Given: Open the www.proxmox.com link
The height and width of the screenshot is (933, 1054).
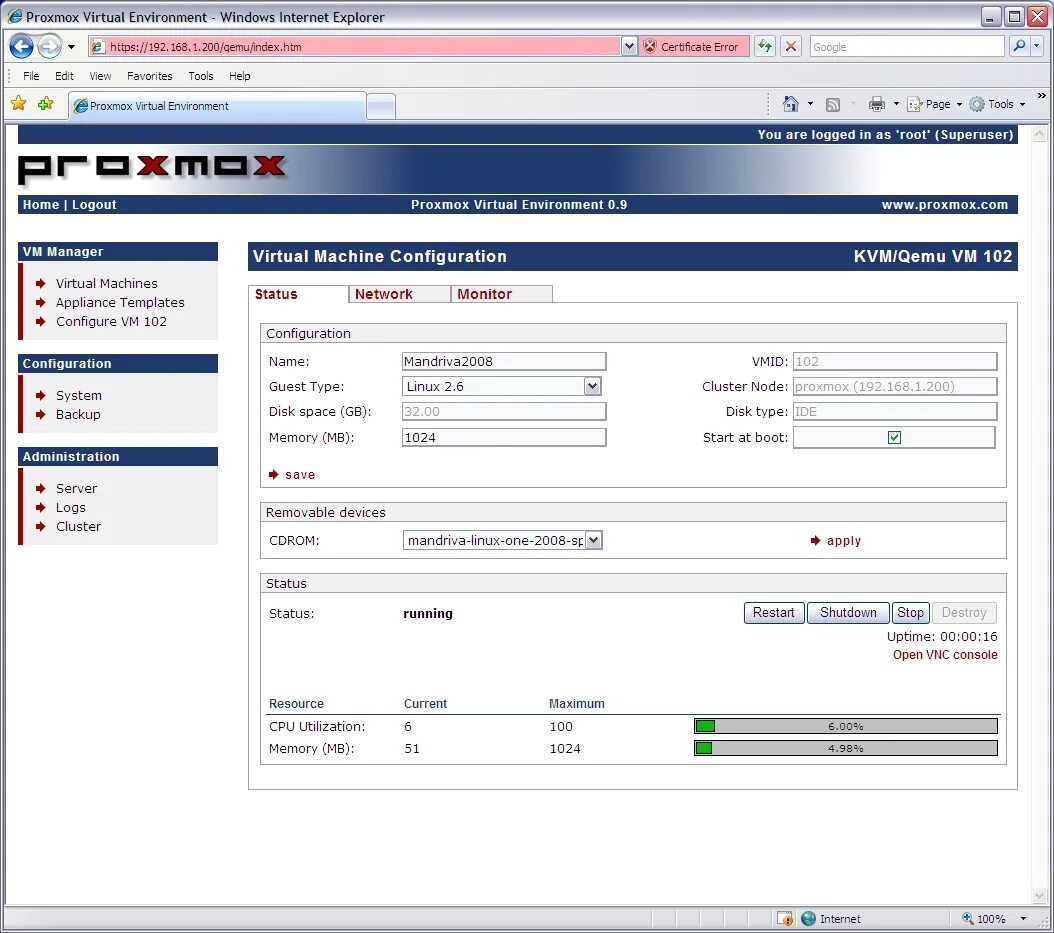Looking at the screenshot, I should pos(944,204).
